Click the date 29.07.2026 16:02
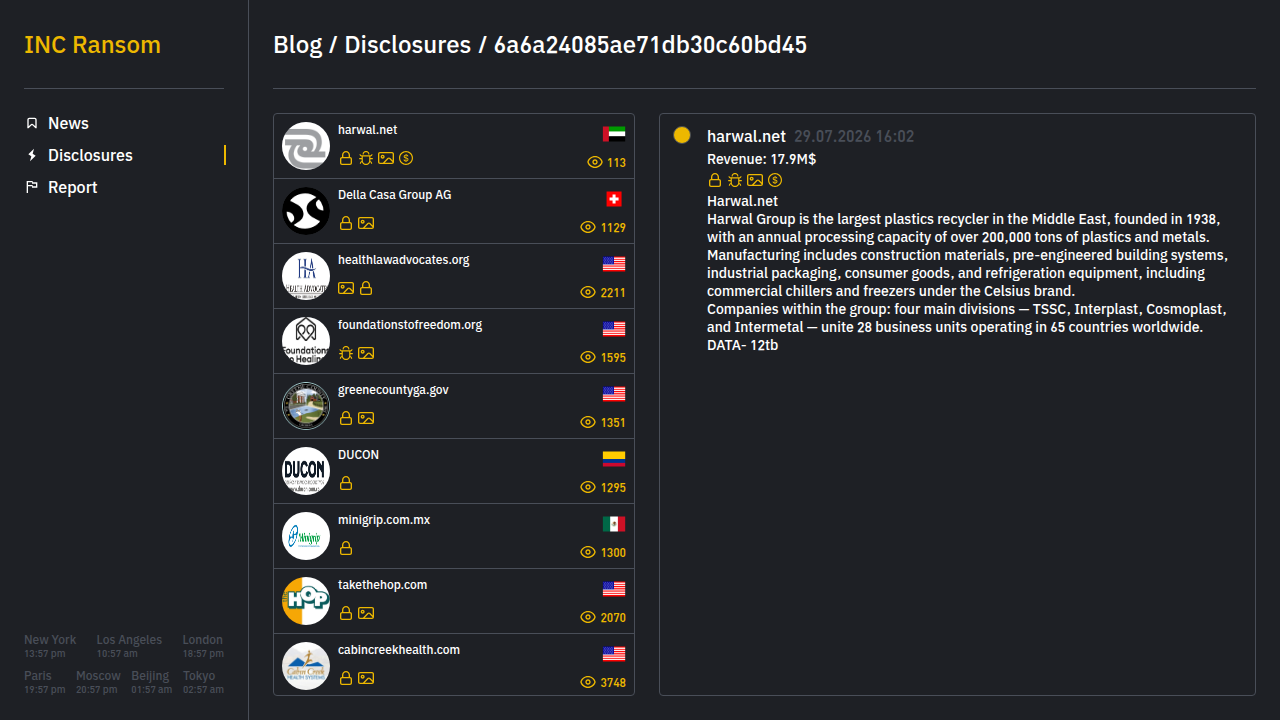 [x=854, y=137]
